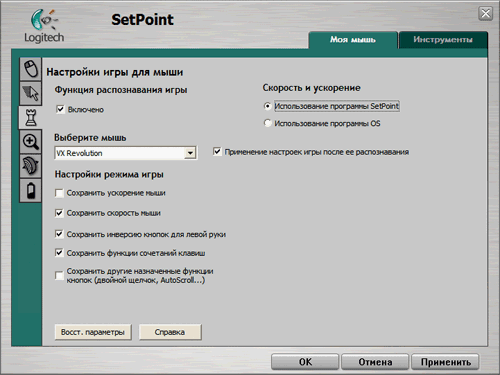500x375 pixels.
Task: Click the Скорость и ускорение heading
Action: coord(312,88)
